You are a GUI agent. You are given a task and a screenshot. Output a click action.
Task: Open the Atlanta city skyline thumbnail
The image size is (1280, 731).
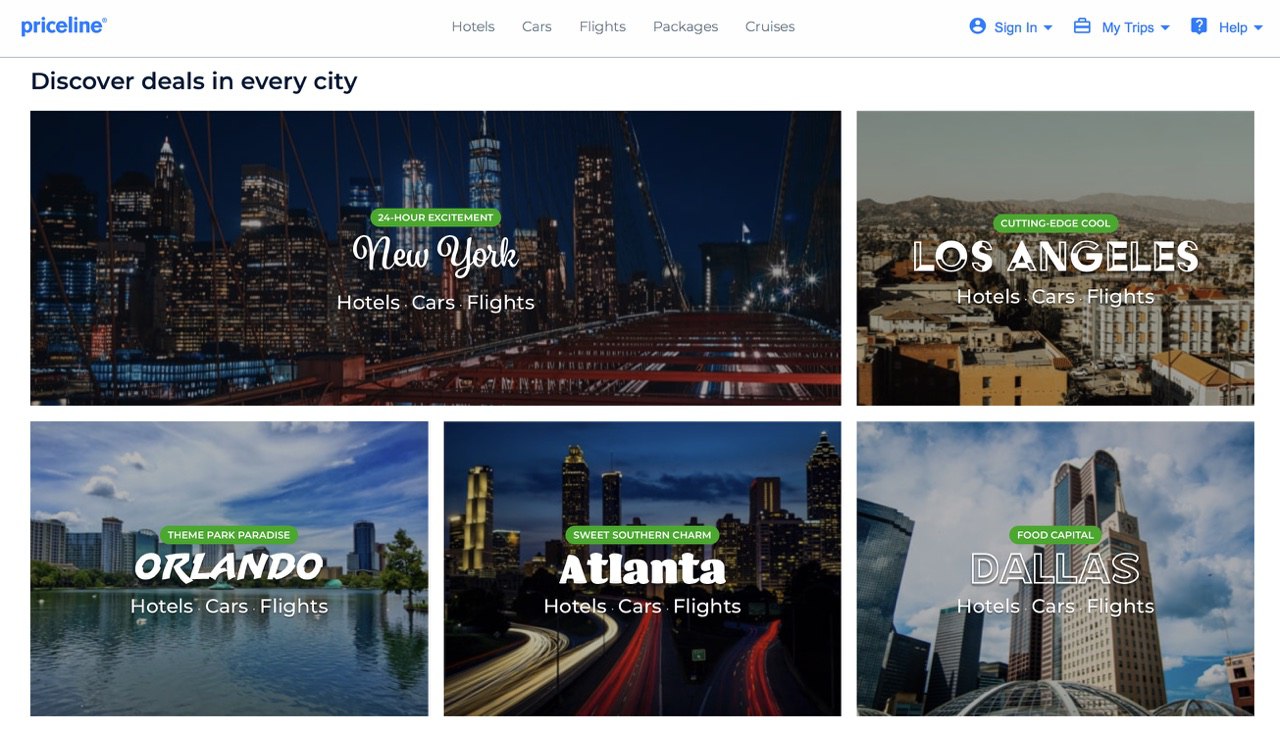tap(642, 569)
